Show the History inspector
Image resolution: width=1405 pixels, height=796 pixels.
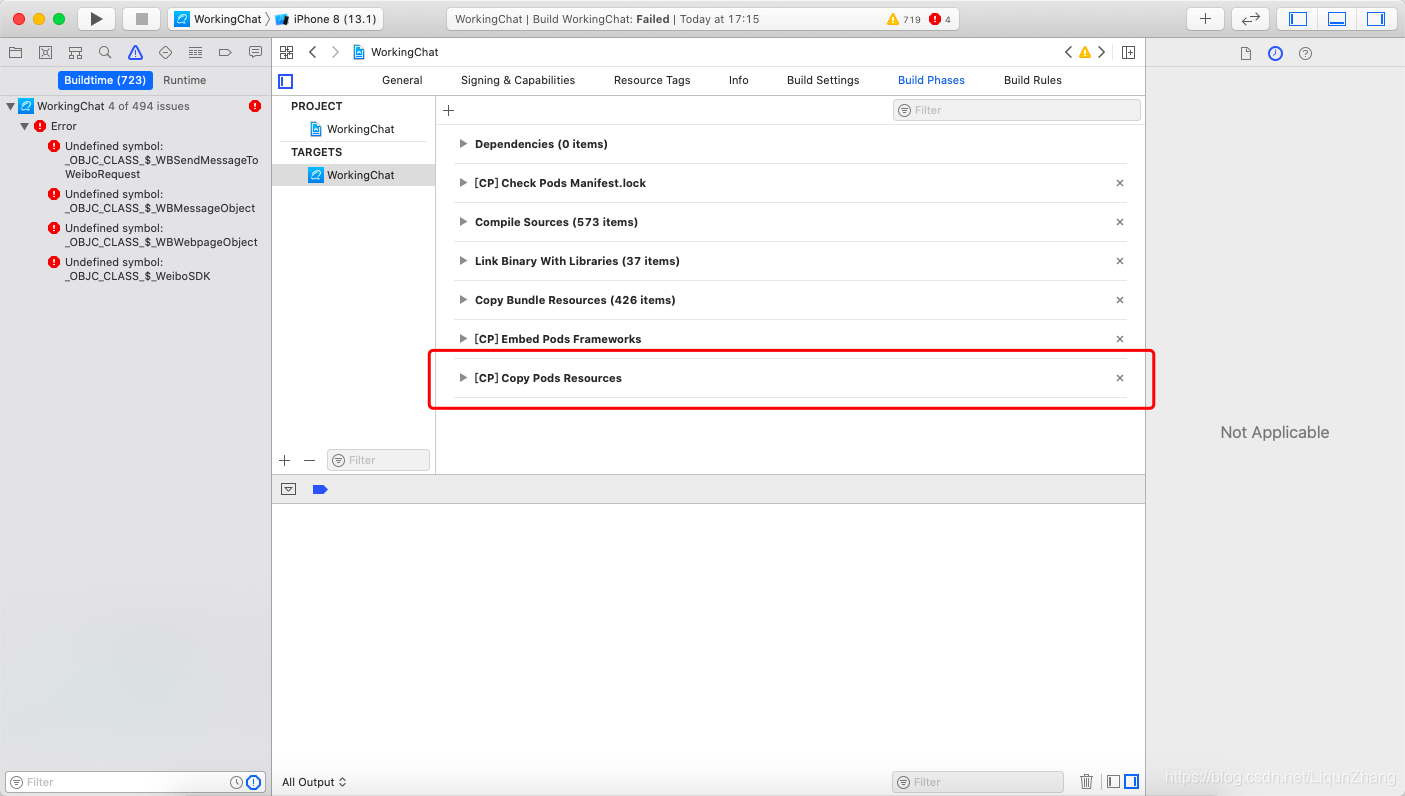point(1275,54)
